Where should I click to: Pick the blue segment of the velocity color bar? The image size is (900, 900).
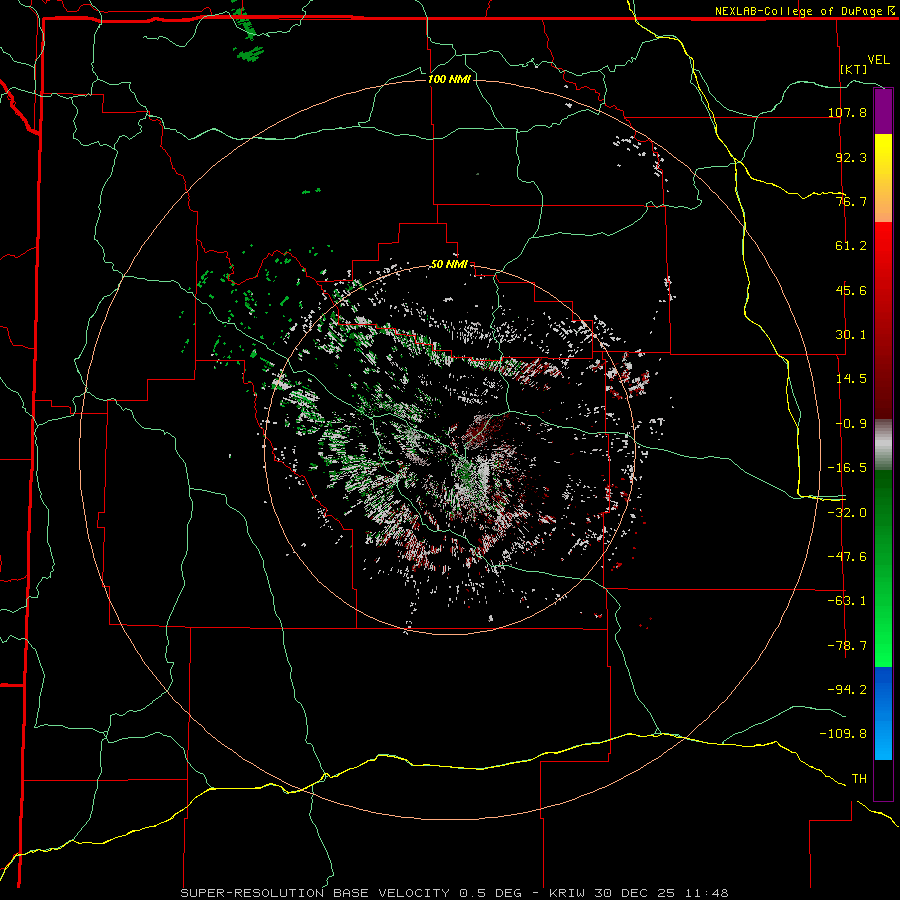(883, 713)
